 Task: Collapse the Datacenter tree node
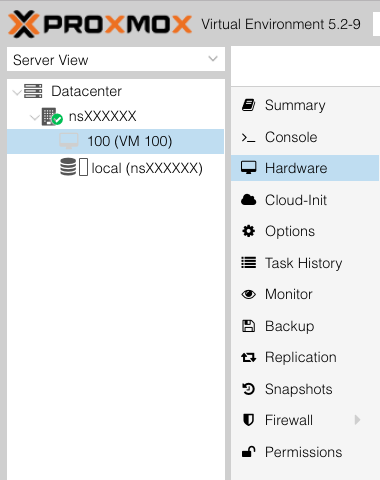point(17,92)
